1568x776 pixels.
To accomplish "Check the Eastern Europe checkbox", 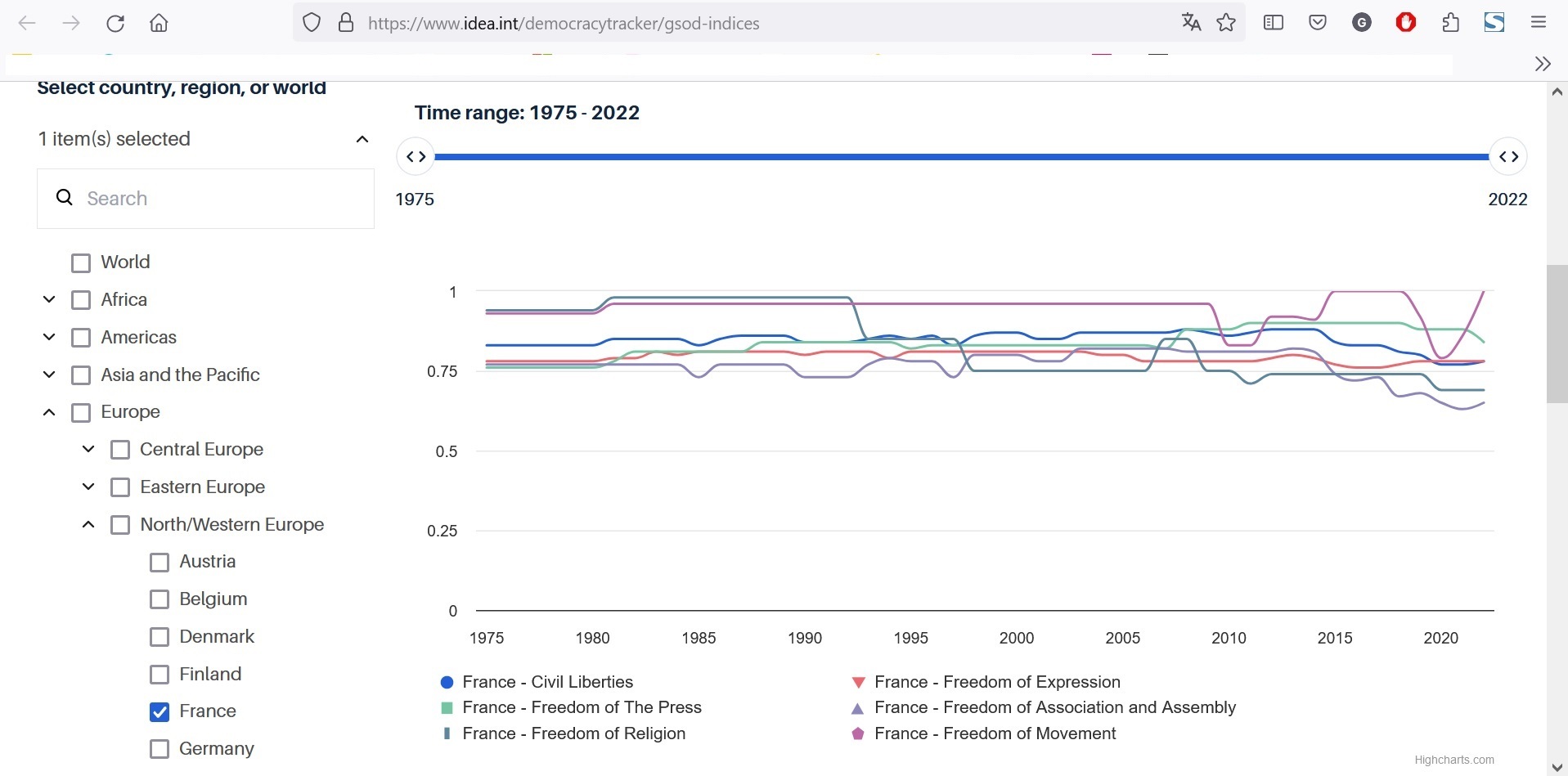I will [120, 487].
